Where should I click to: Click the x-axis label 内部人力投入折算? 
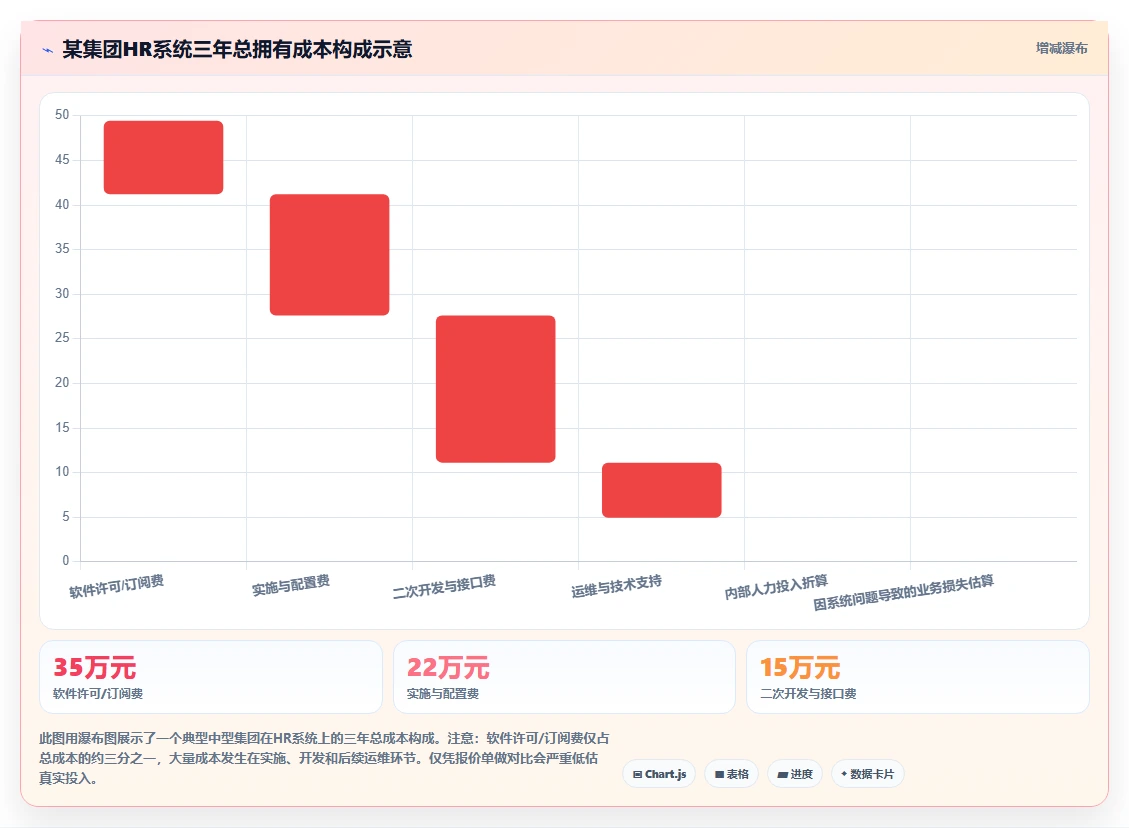coord(776,588)
